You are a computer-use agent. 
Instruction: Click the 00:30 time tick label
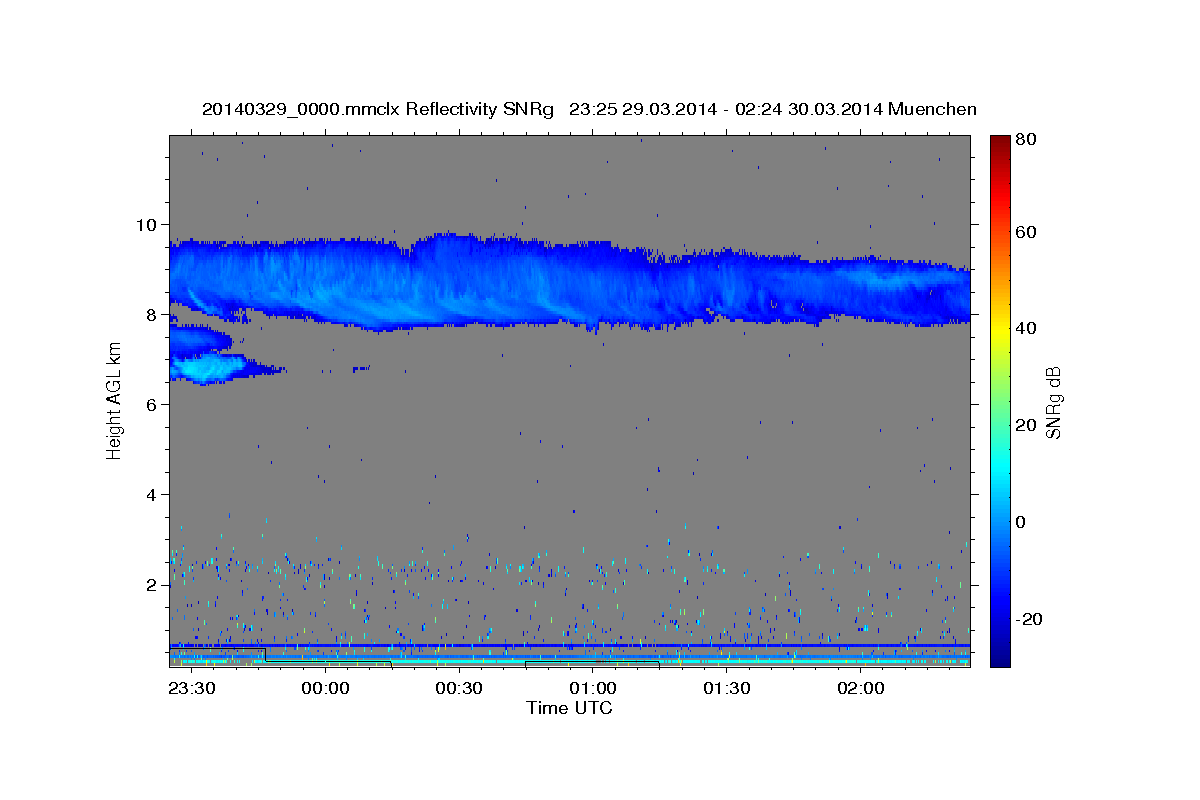[x=458, y=688]
